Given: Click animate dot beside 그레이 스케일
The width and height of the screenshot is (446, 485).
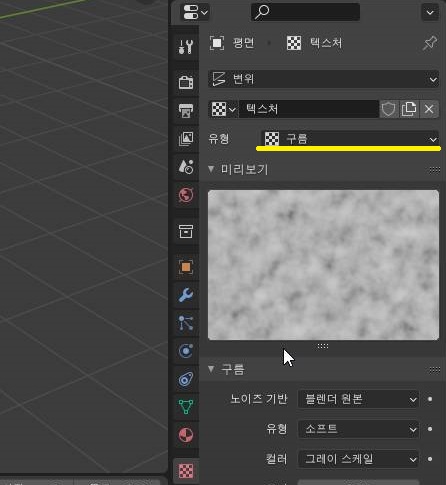Looking at the screenshot, I should click(430, 459).
